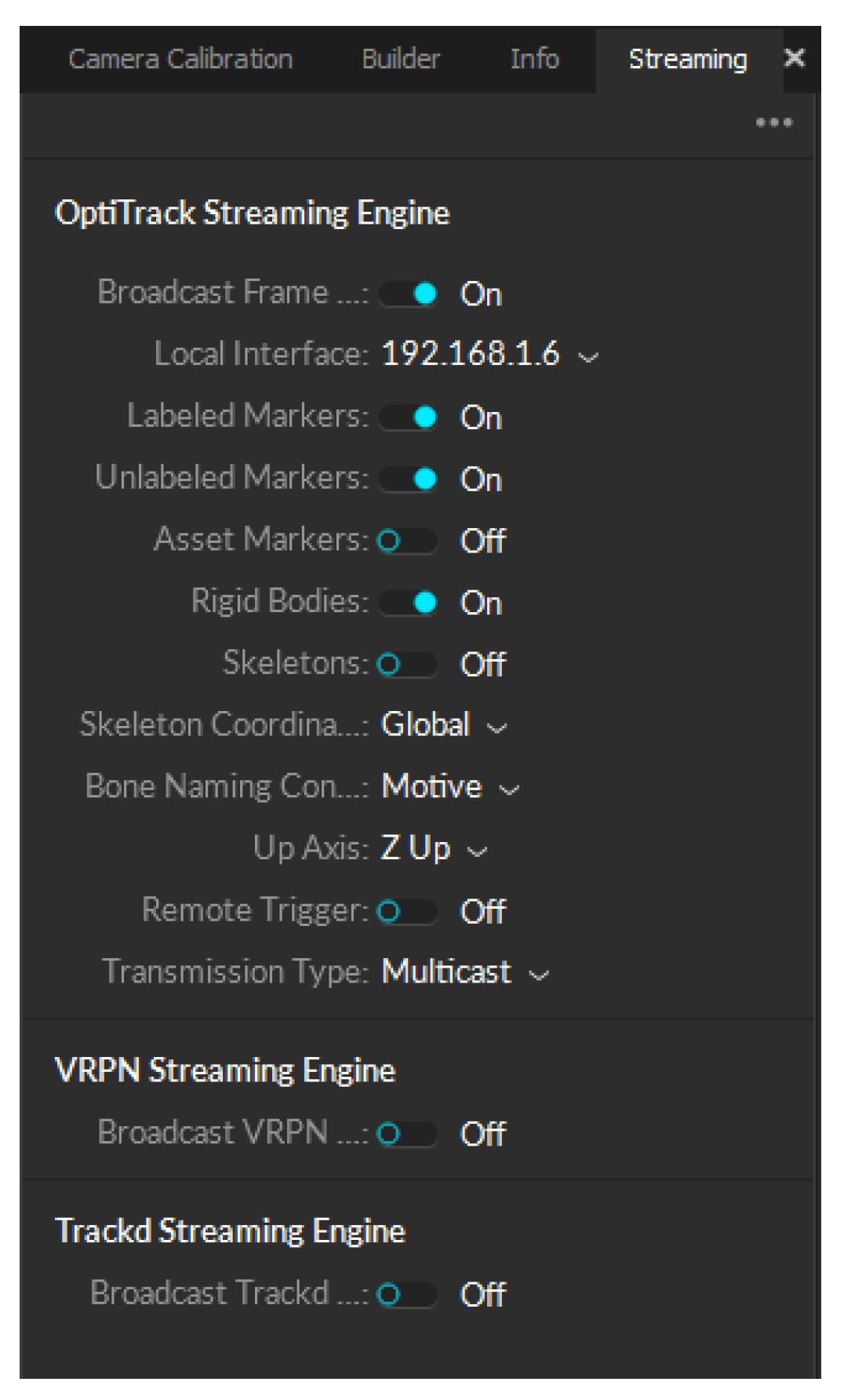Toggle Unlabeled Markers off
The image size is (844, 1400).
pos(409,479)
